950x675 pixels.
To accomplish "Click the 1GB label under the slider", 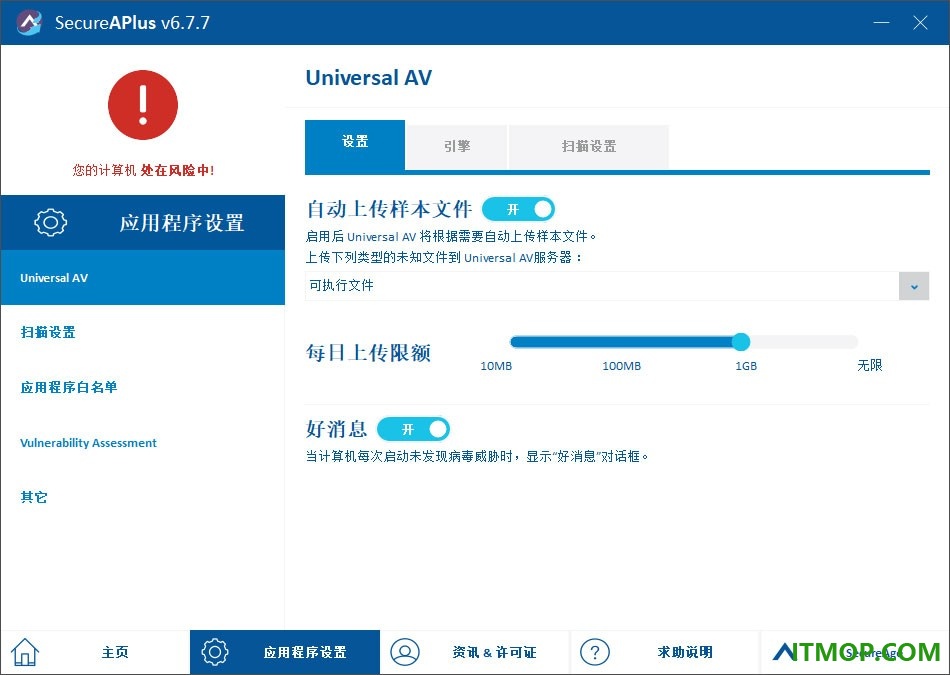I will click(746, 366).
